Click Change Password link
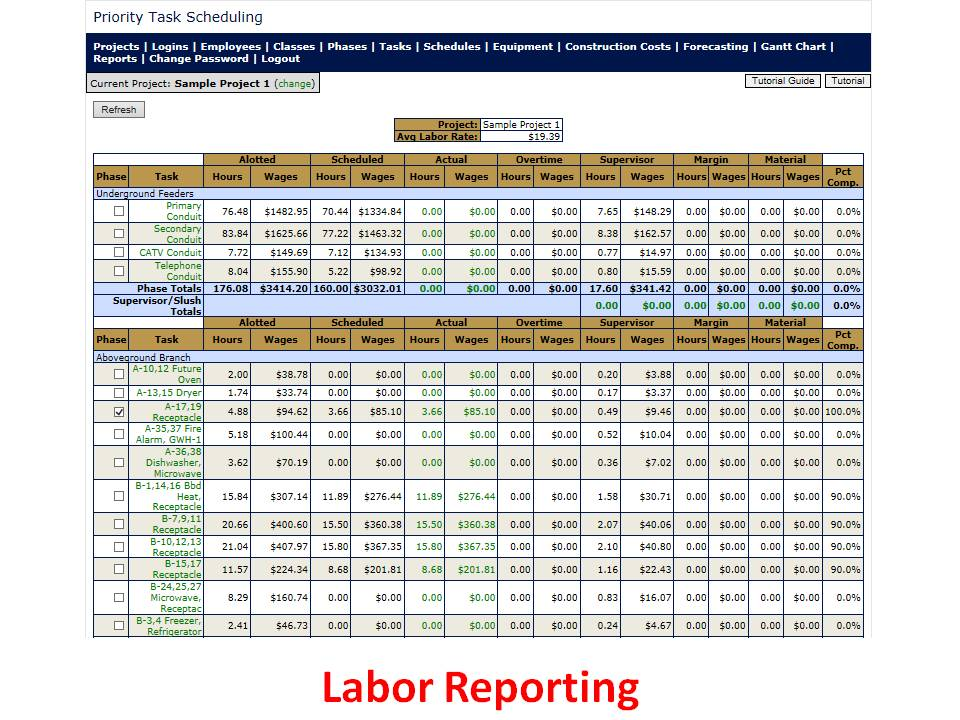Image resolution: width=960 pixels, height=720 pixels. pyautogui.click(x=199, y=59)
